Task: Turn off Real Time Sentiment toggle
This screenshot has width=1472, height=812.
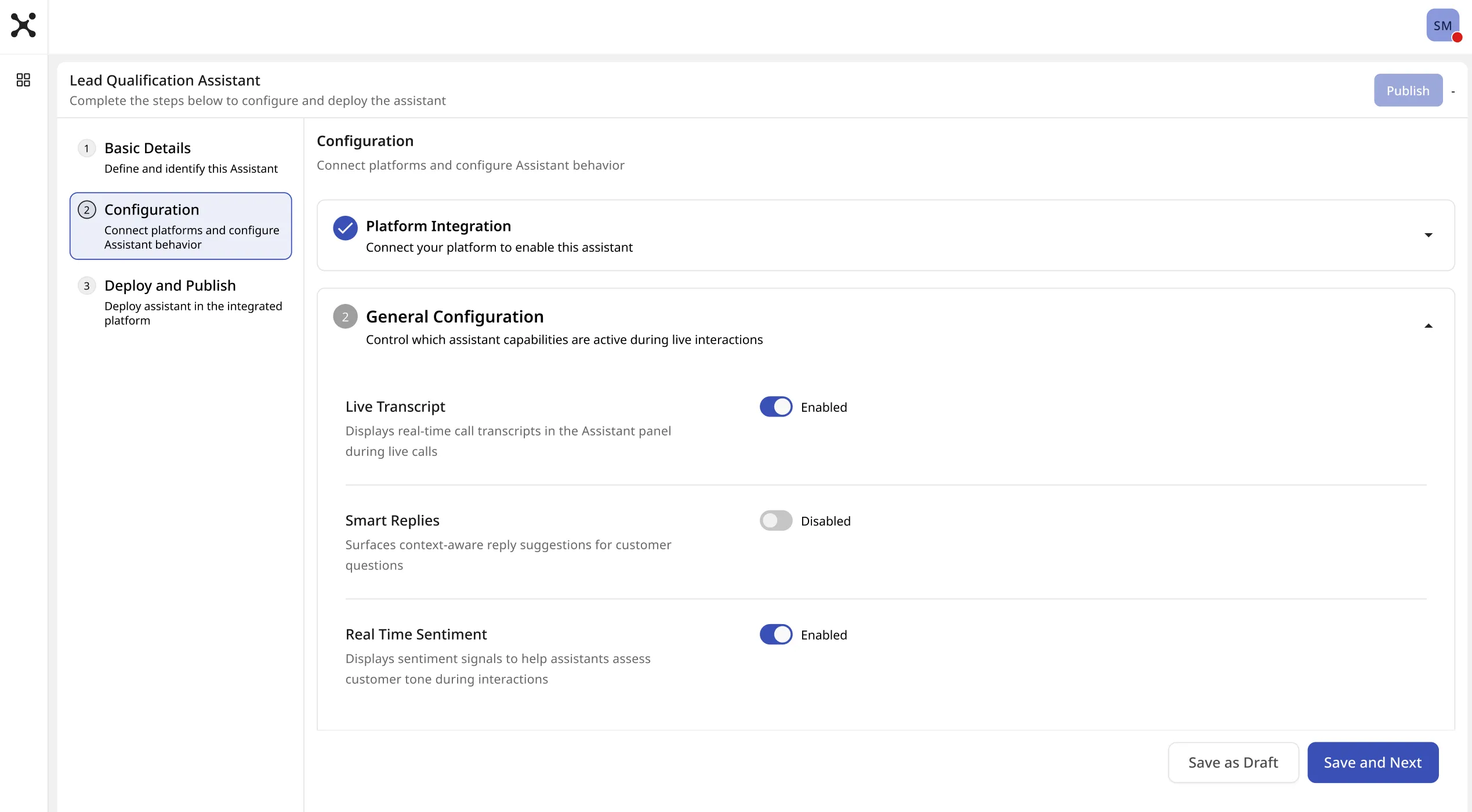Action: (x=776, y=635)
